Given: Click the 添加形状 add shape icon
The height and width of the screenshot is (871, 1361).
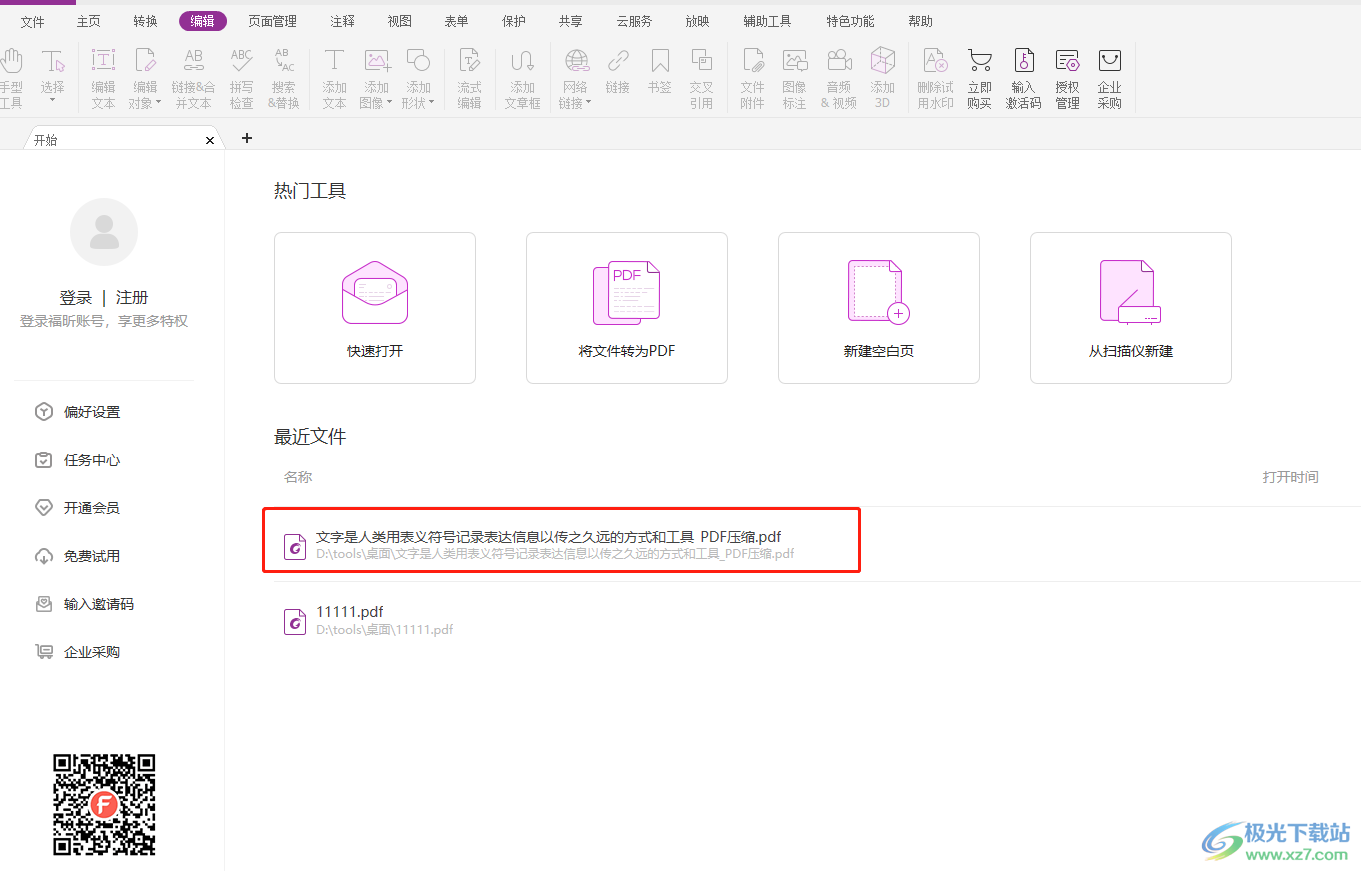Looking at the screenshot, I should [418, 62].
